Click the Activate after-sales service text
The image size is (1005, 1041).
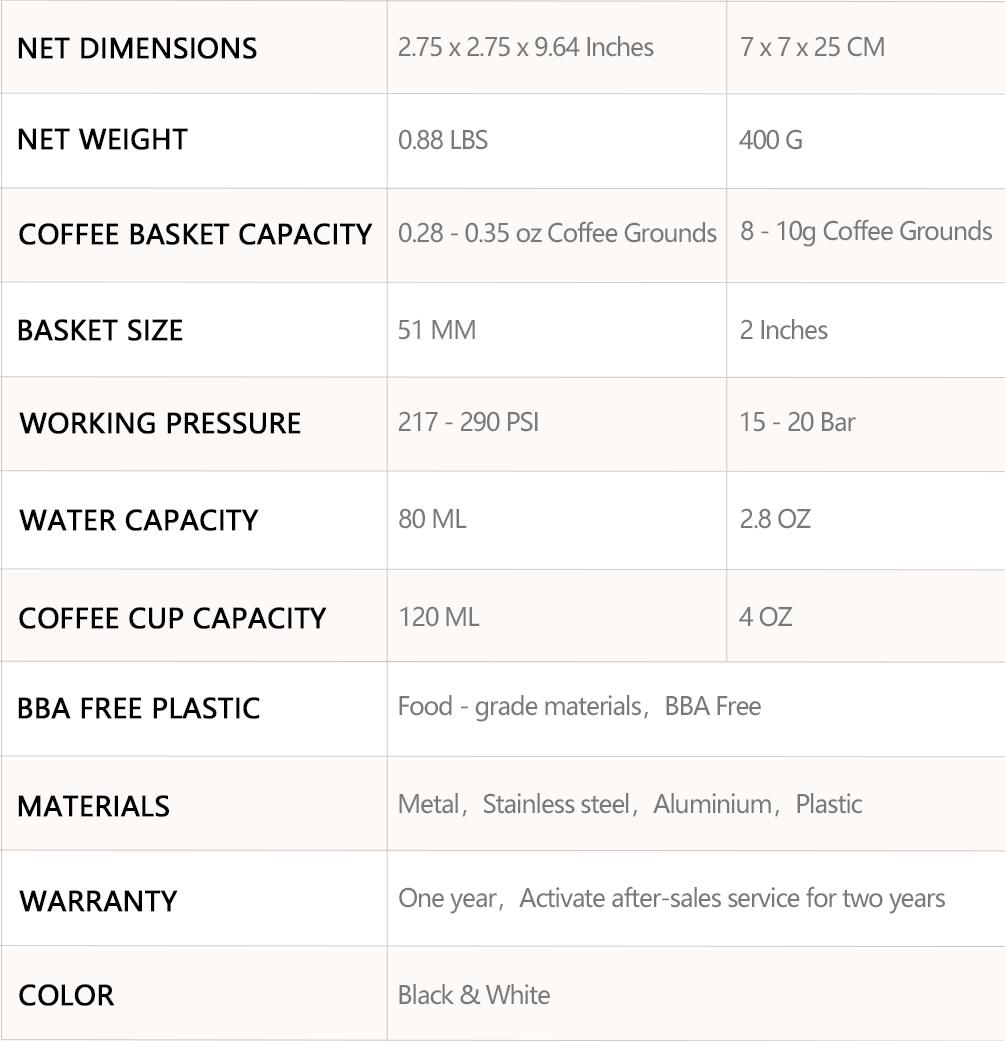pos(732,898)
